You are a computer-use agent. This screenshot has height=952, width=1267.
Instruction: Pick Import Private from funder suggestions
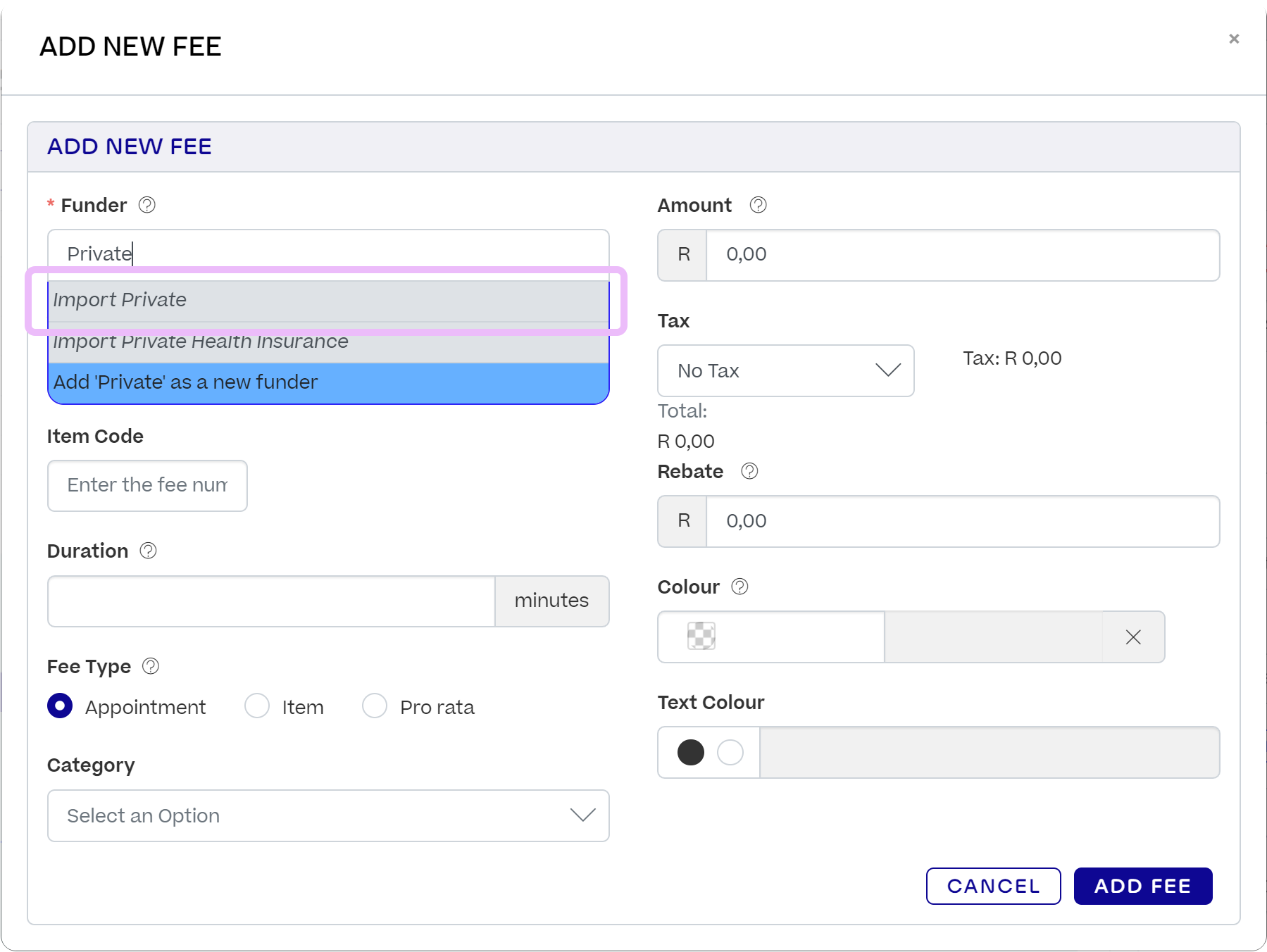(x=328, y=301)
